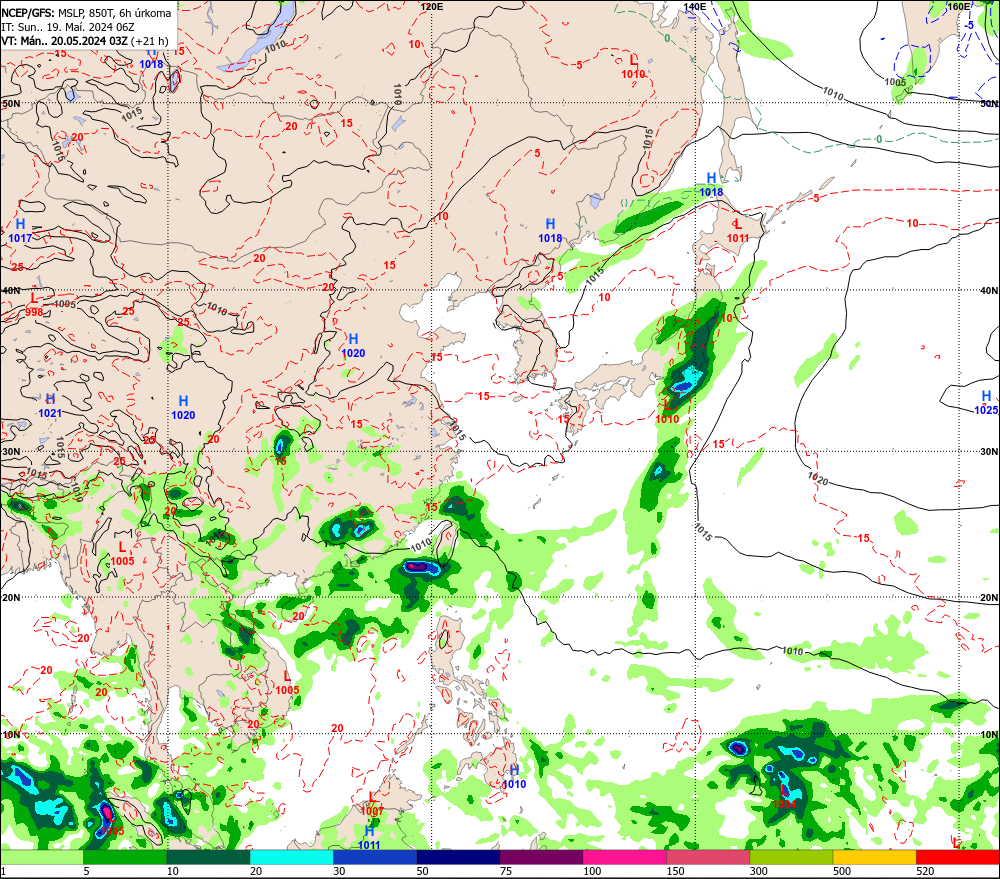
Task: Click the L 1004 low pressure marker
Action: [784, 797]
